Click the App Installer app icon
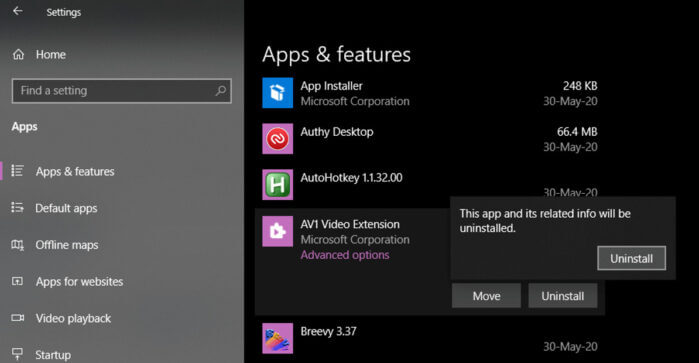The height and width of the screenshot is (363, 699). pos(278,93)
